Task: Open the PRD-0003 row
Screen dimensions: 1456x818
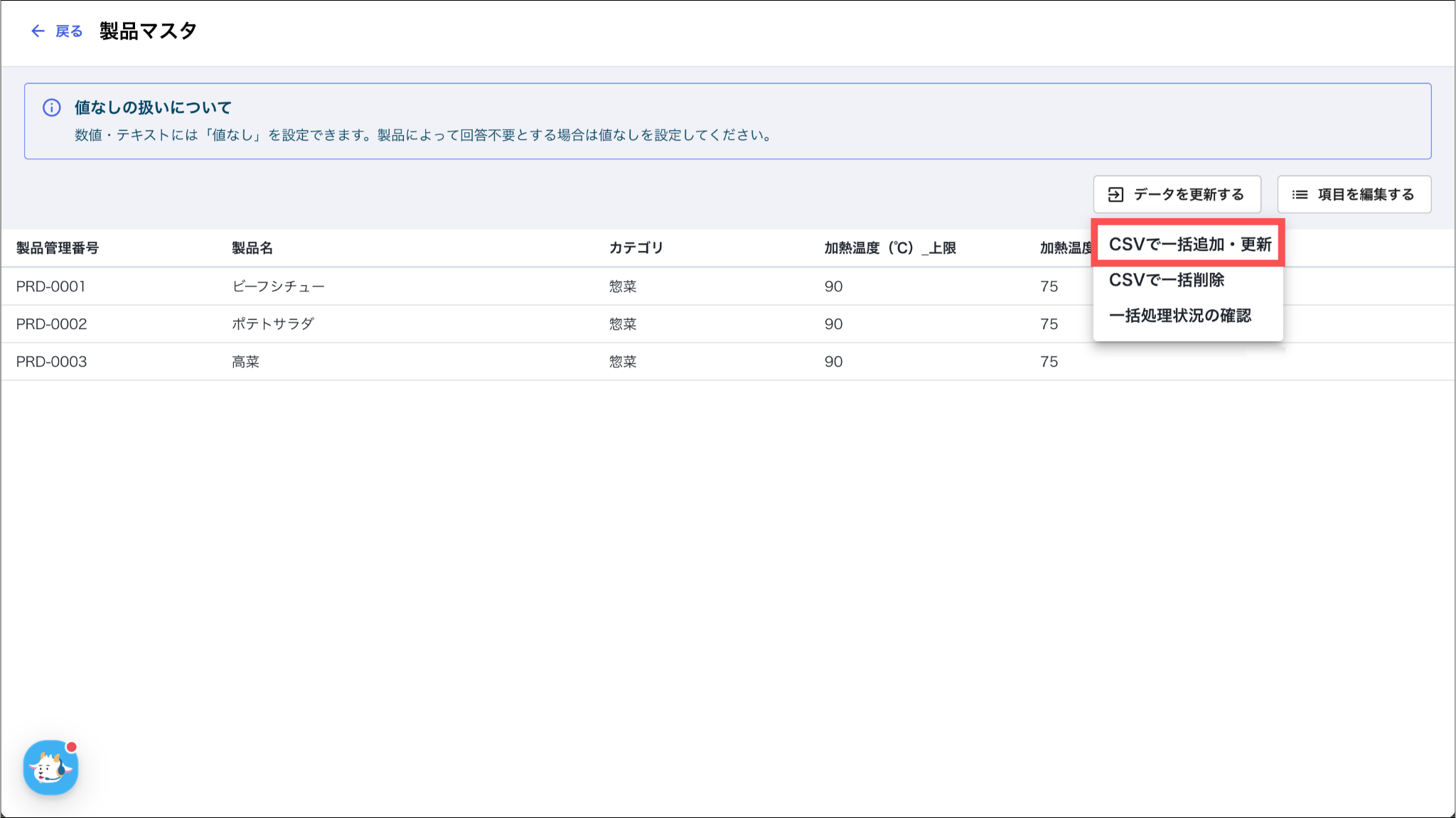Action: (51, 362)
